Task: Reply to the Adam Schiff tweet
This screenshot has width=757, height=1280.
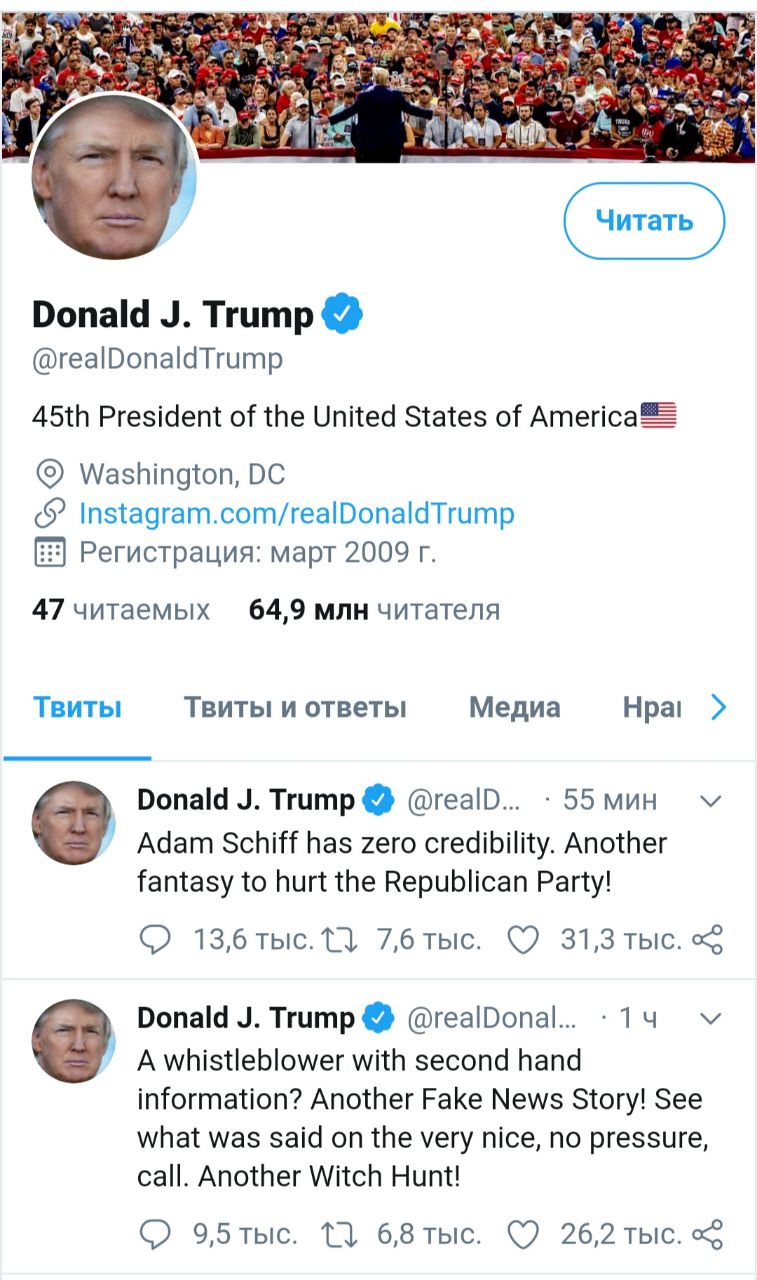Action: 153,939
